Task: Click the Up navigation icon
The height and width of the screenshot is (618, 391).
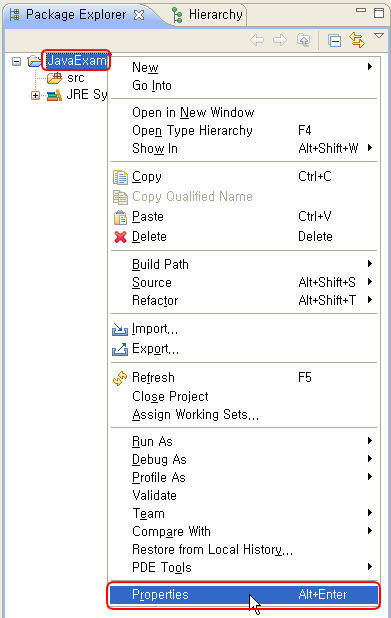Action: (303, 40)
